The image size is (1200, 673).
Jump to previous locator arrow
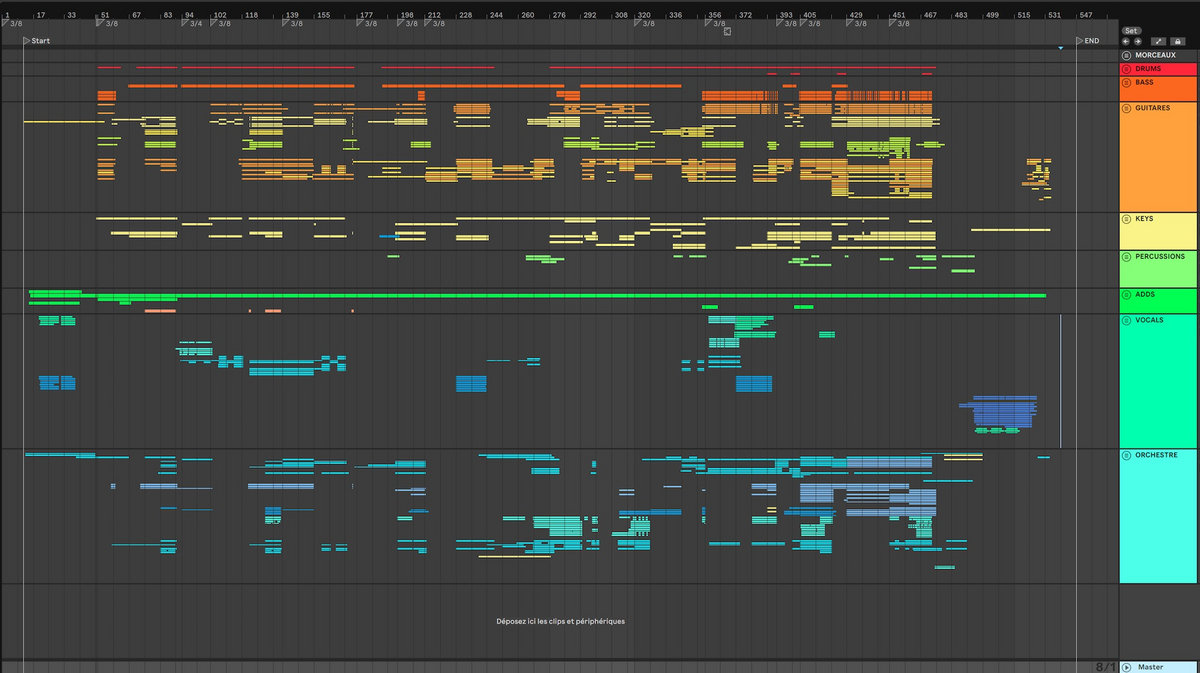[1126, 41]
